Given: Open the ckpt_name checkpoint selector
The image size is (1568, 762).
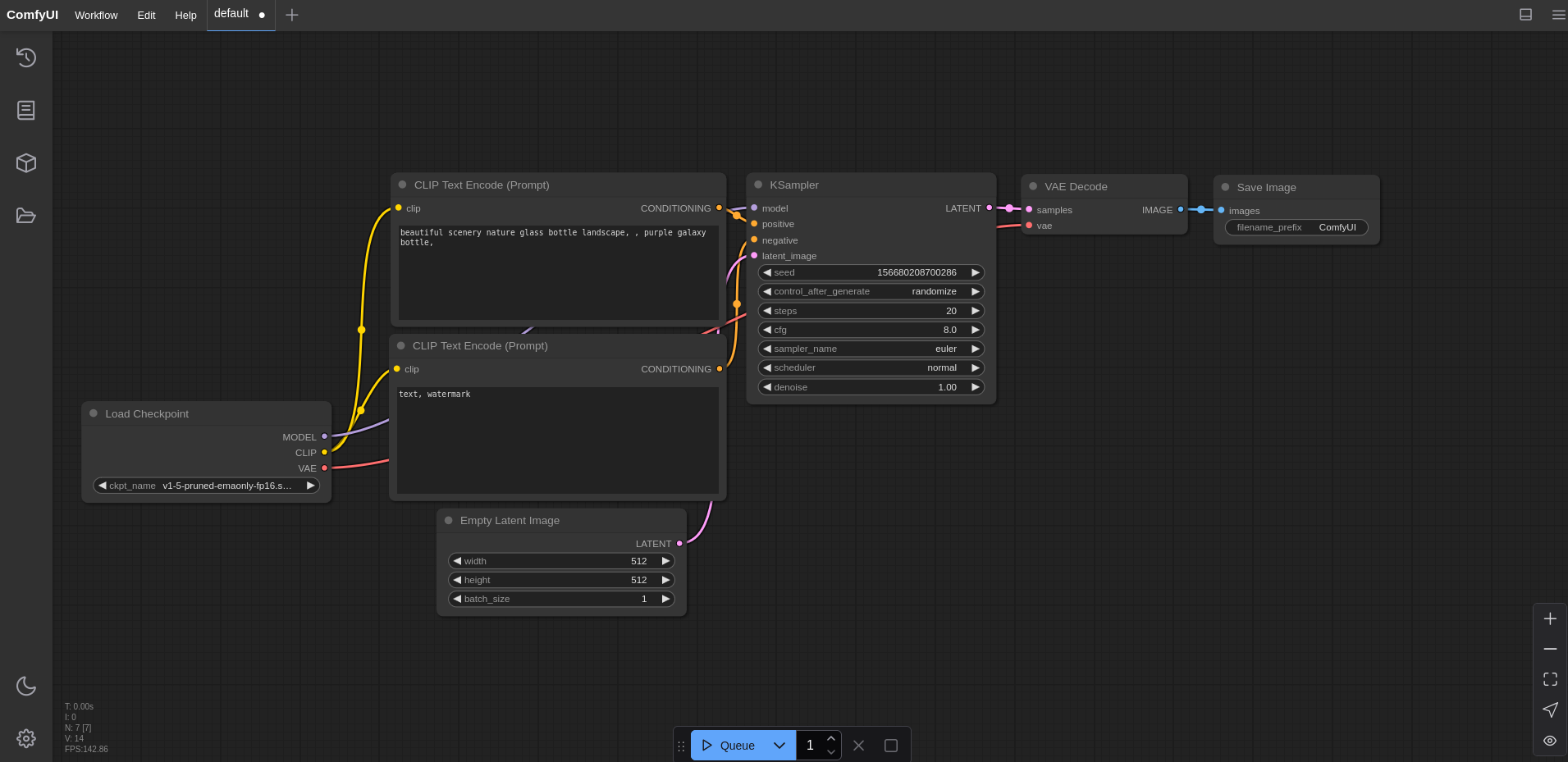Looking at the screenshot, I should coord(207,486).
